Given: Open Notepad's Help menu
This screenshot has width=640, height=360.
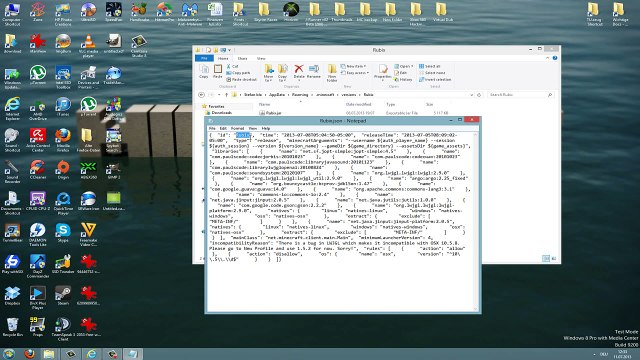Looking at the screenshot, I should (x=266, y=128).
